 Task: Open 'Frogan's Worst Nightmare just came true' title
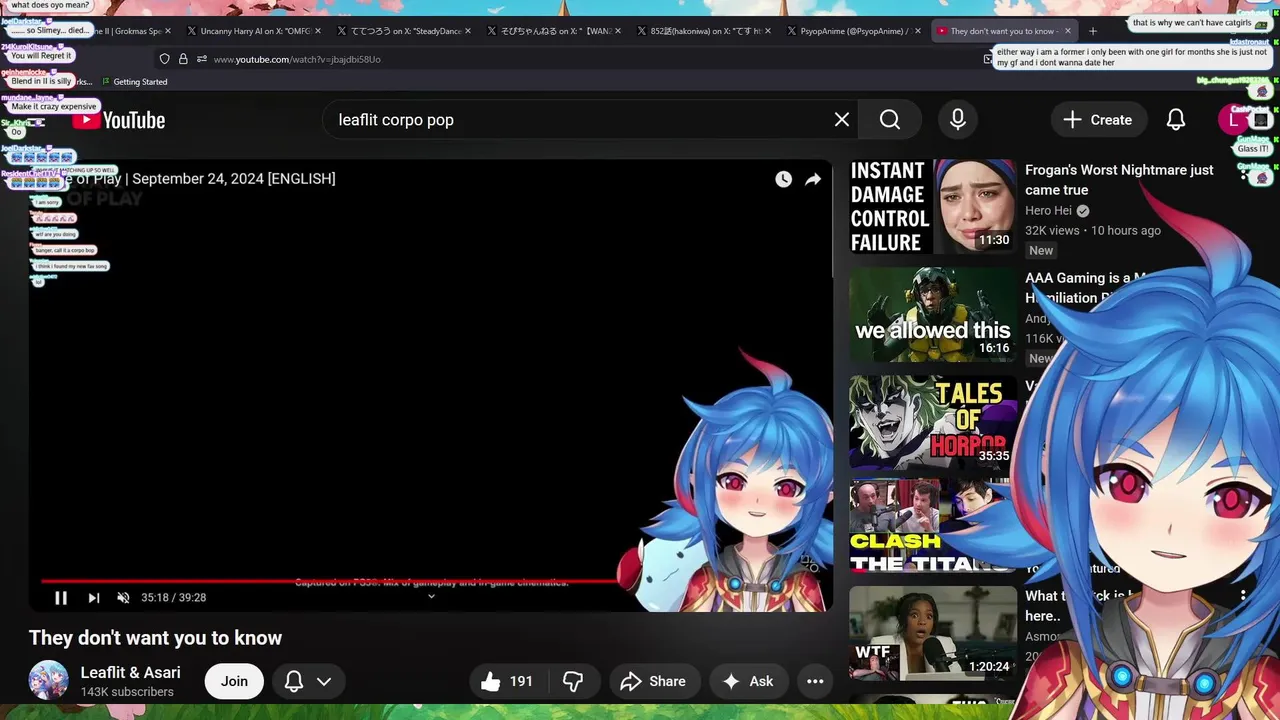[1119, 180]
